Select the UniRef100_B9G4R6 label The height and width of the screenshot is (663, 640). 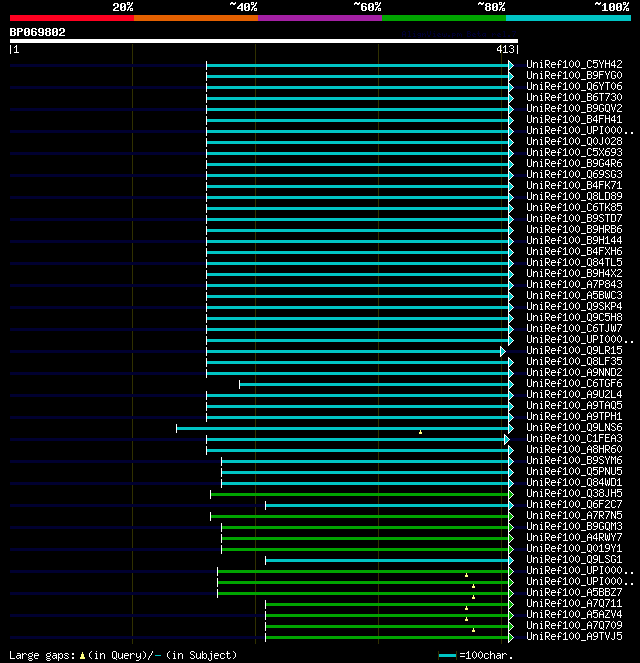[x=574, y=163]
